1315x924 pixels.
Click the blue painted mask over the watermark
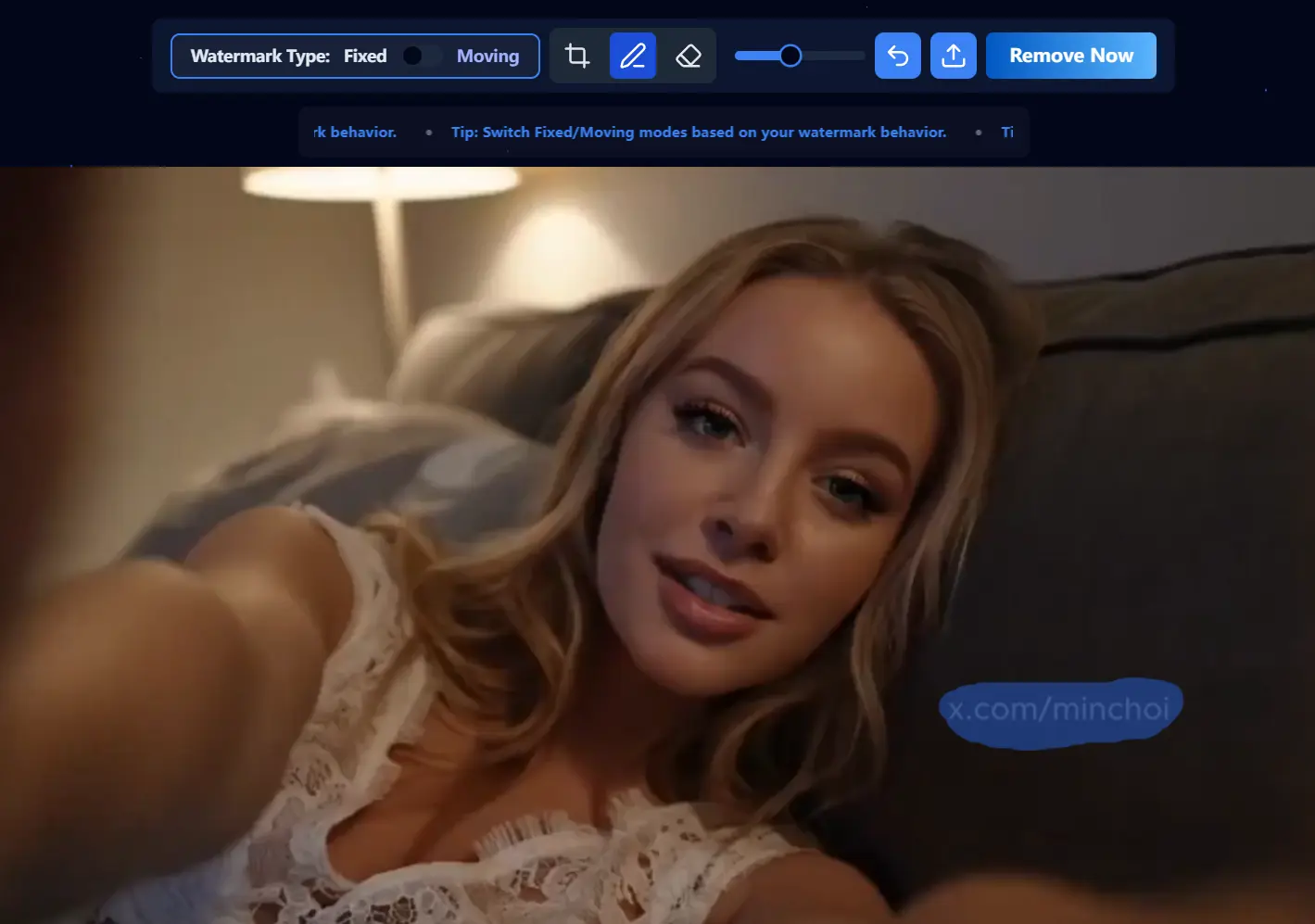(1060, 712)
